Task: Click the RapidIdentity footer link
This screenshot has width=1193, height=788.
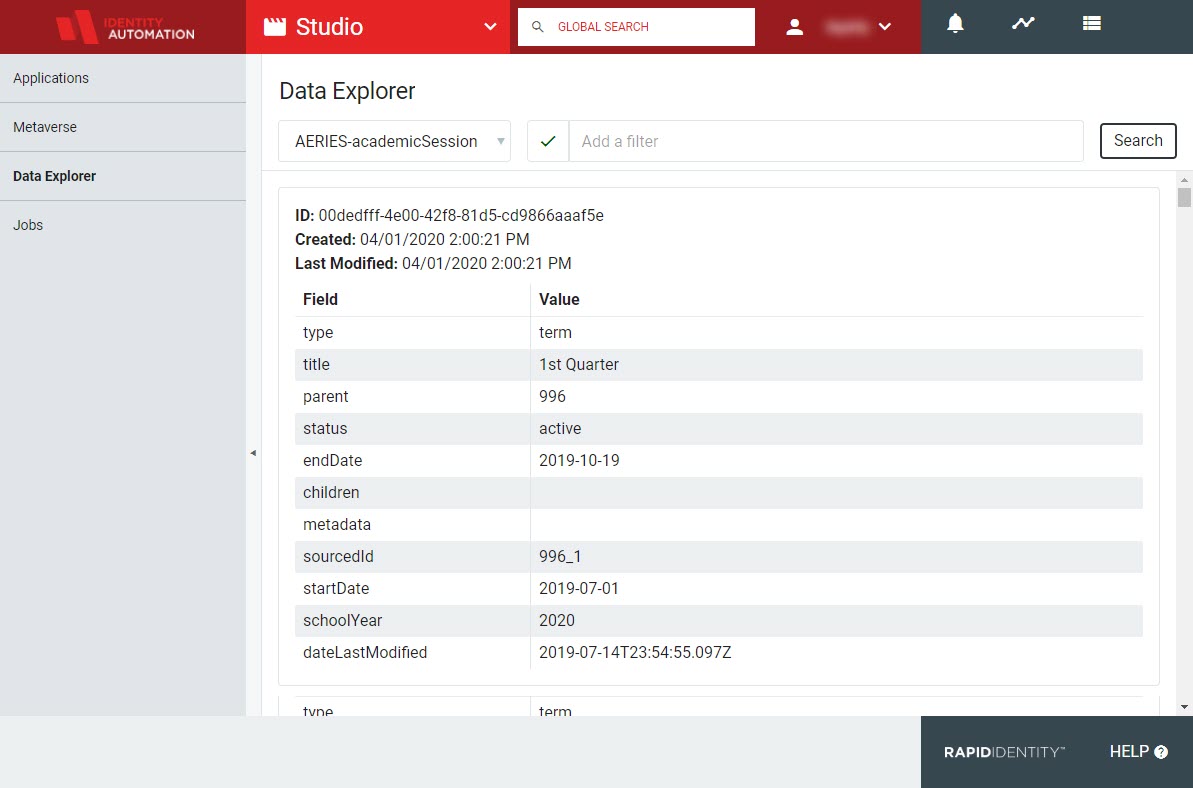Action: [1004, 752]
